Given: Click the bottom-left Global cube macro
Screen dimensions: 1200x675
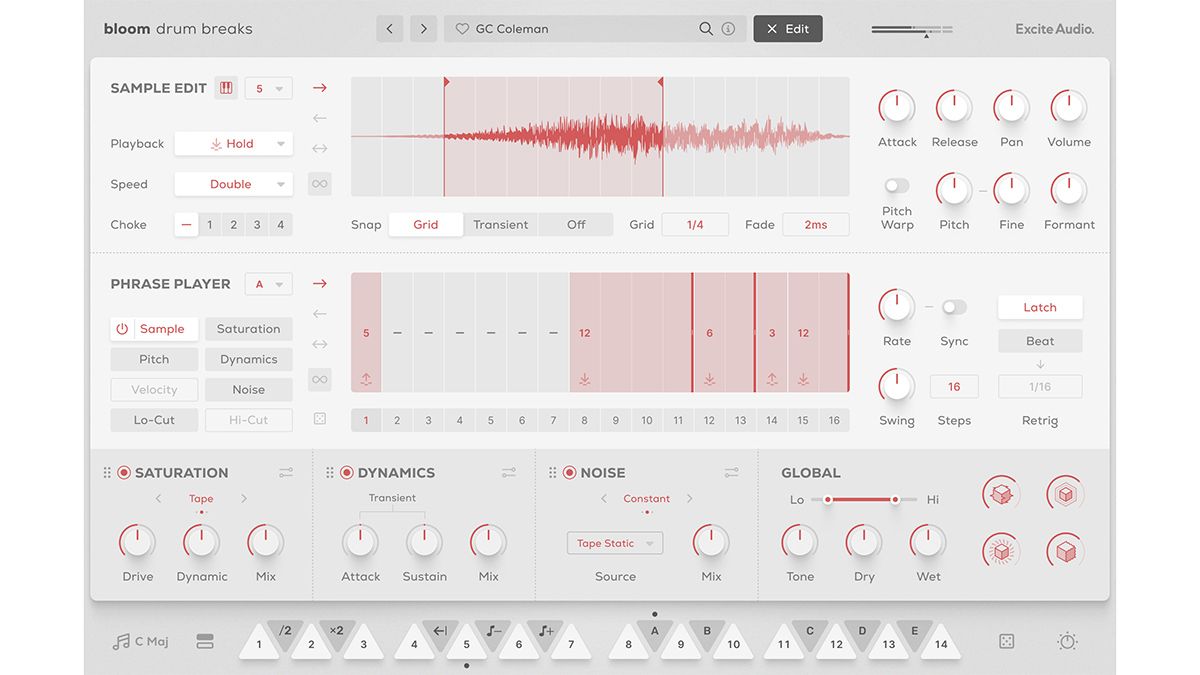Looking at the screenshot, I should click(x=1001, y=551).
